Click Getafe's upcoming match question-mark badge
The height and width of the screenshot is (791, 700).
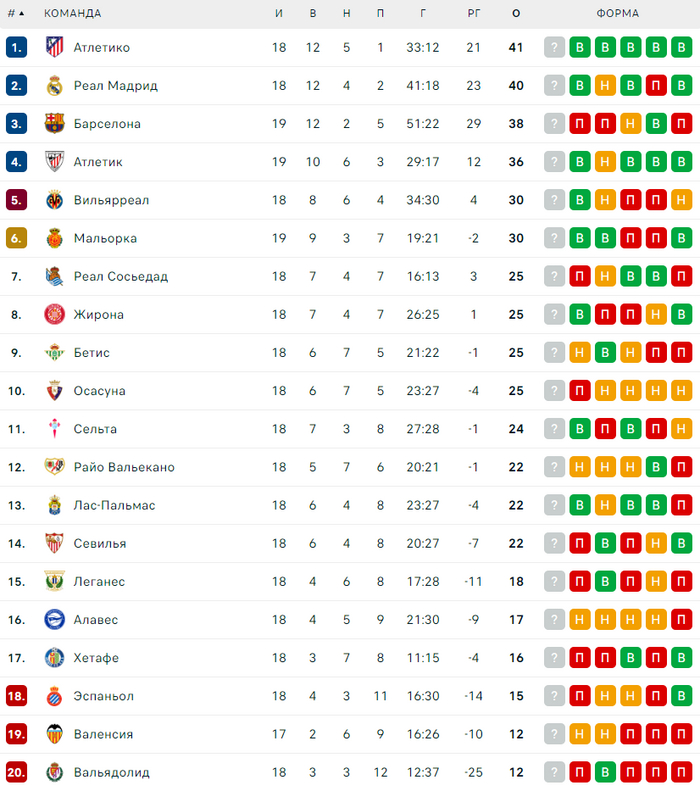coord(555,657)
